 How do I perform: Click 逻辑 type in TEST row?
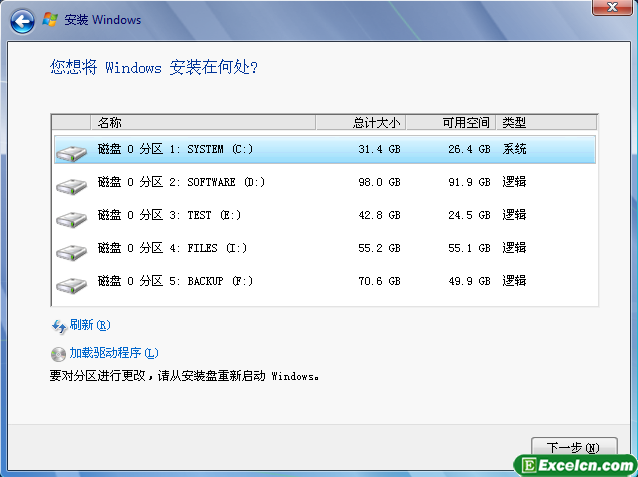(514, 215)
